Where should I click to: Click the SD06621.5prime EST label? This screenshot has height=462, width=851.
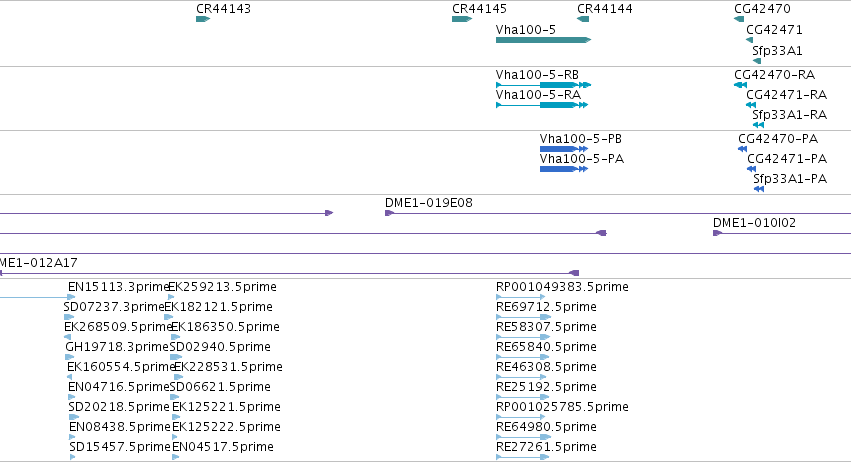pyautogui.click(x=220, y=387)
